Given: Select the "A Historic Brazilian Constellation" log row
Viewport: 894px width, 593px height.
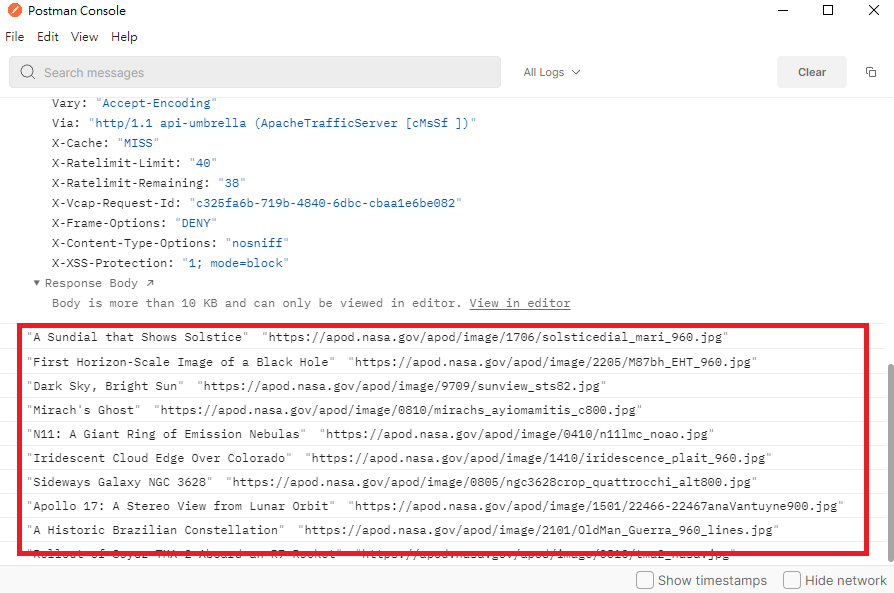Looking at the screenshot, I should (x=442, y=530).
